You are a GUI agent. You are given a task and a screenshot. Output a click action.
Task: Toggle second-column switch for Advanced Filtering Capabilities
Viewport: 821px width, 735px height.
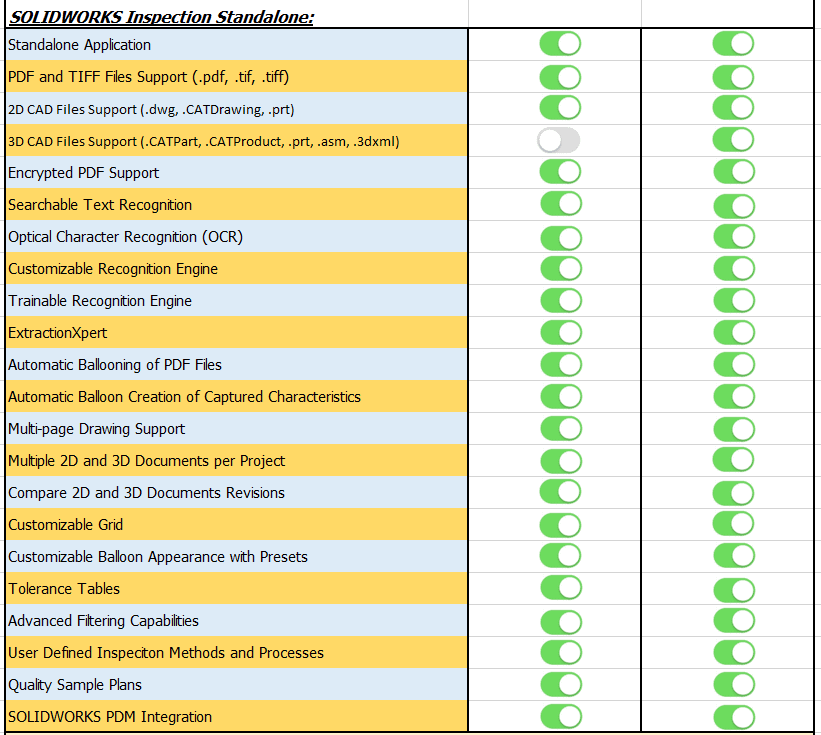[734, 620]
